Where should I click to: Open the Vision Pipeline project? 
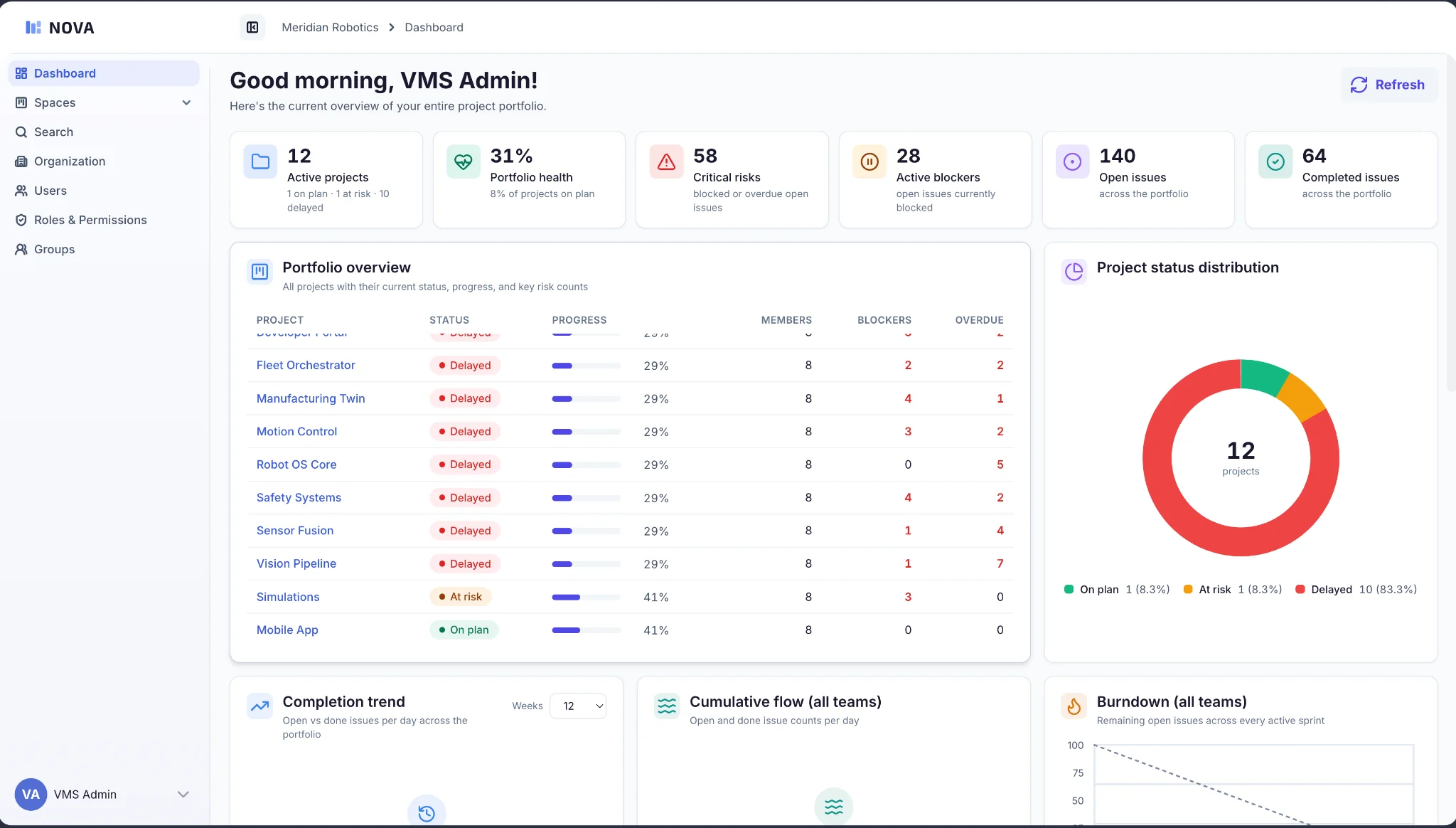(296, 563)
